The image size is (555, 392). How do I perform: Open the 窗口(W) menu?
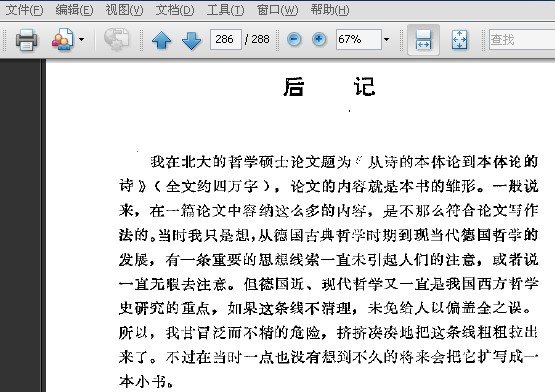[278, 10]
